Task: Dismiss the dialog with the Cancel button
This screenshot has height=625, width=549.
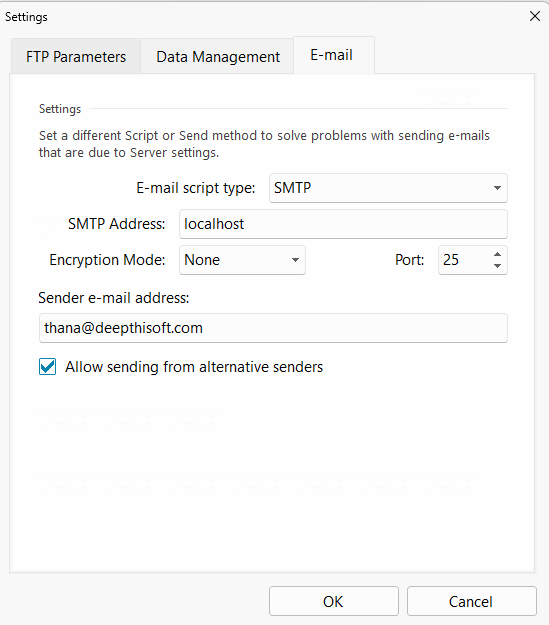Action: [471, 601]
